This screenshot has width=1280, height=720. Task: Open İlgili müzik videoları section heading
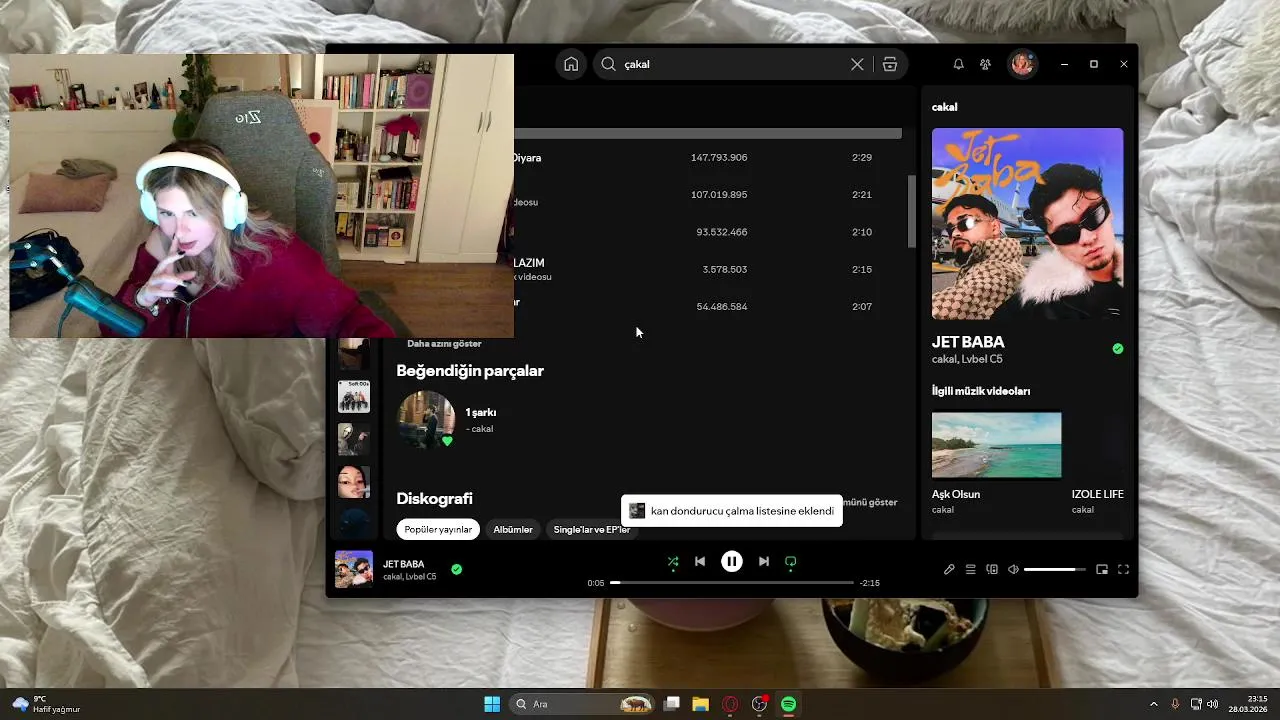pos(981,391)
